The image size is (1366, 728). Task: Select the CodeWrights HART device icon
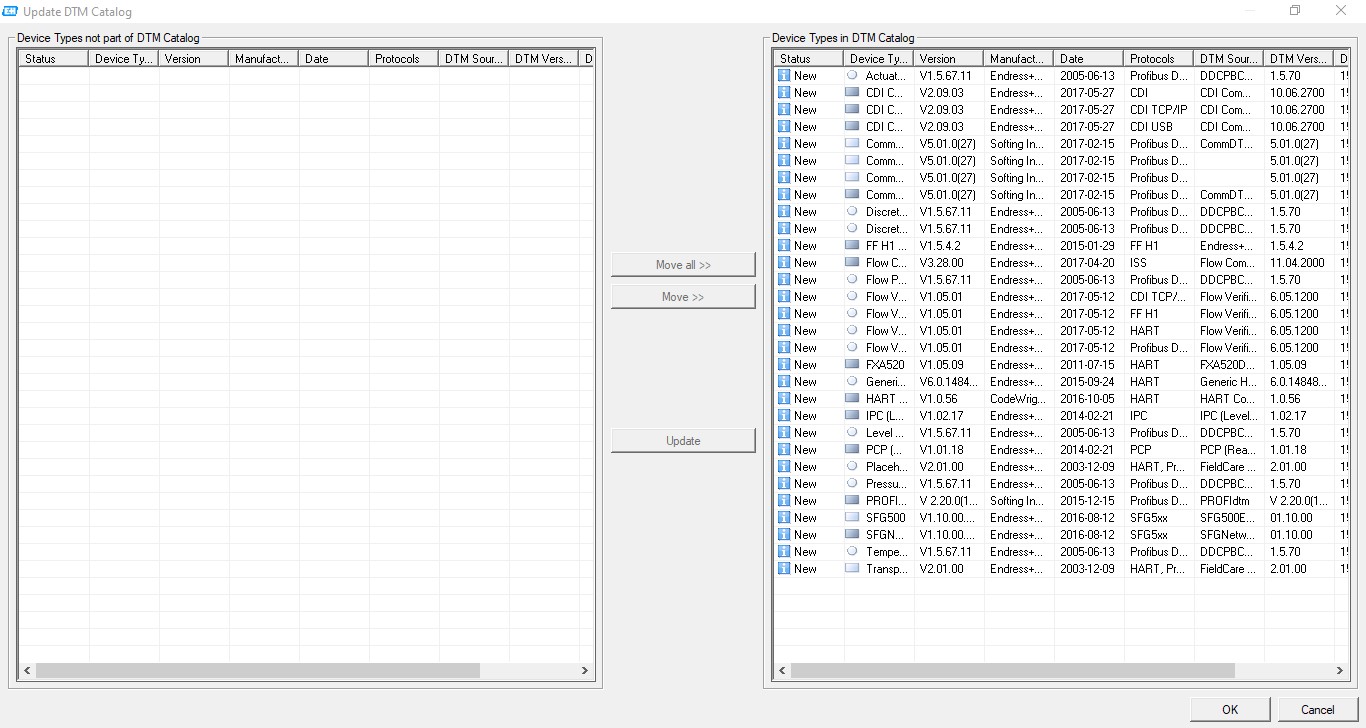[852, 398]
